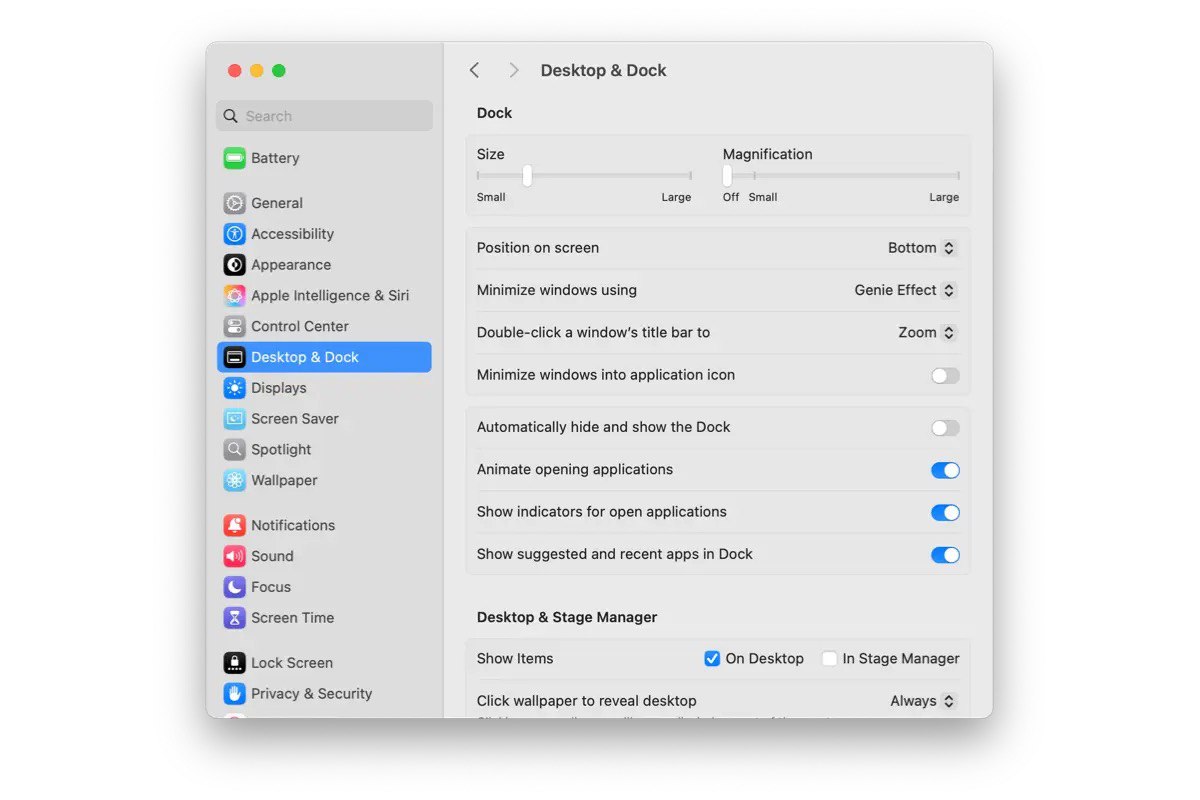Enable Minimize windows into application icon
This screenshot has height=800, width=1200.
pyautogui.click(x=945, y=376)
